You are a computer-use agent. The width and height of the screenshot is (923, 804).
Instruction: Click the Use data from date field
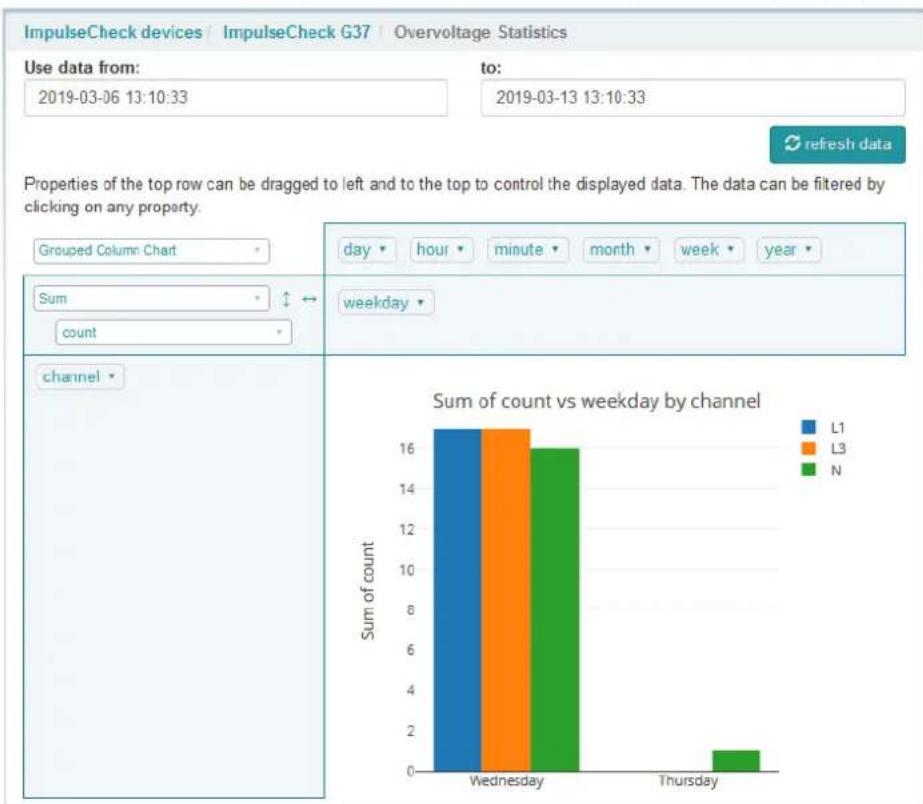(235, 98)
